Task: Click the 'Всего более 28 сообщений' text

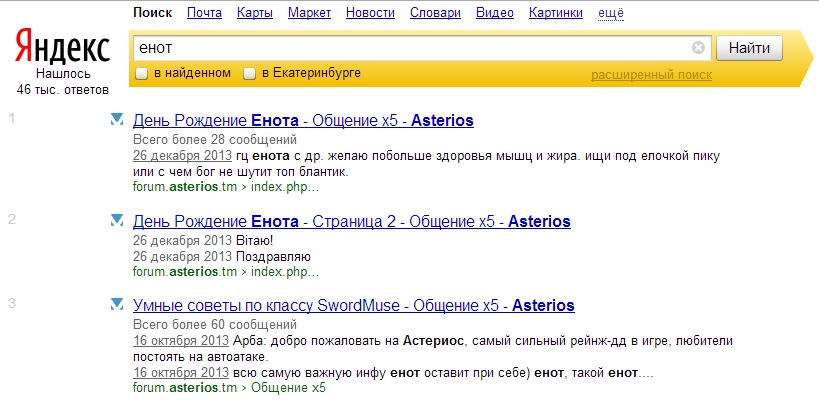Action: click(215, 140)
